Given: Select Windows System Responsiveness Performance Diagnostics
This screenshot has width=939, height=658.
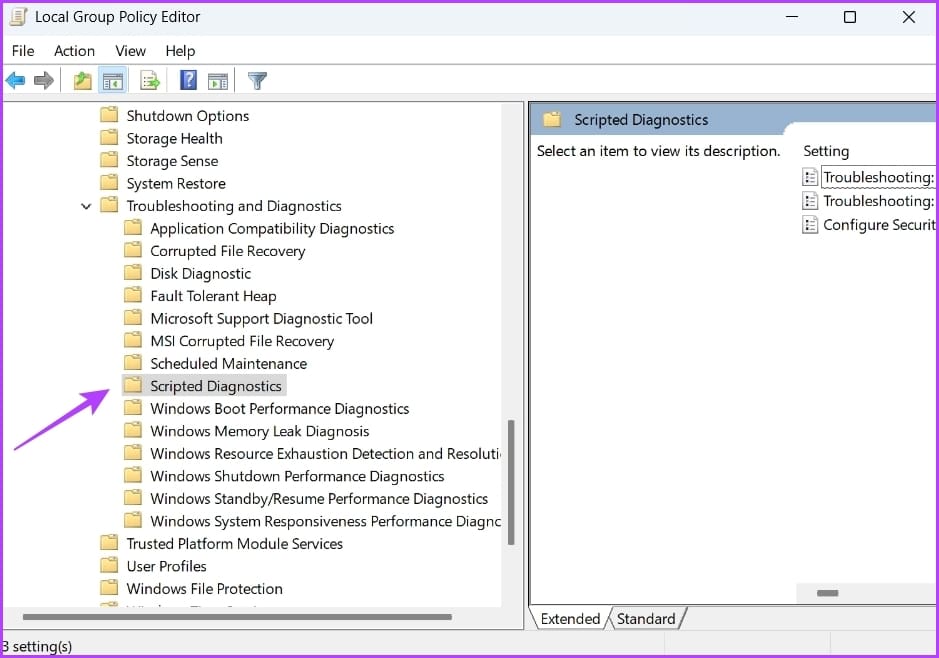Looking at the screenshot, I should 325,521.
